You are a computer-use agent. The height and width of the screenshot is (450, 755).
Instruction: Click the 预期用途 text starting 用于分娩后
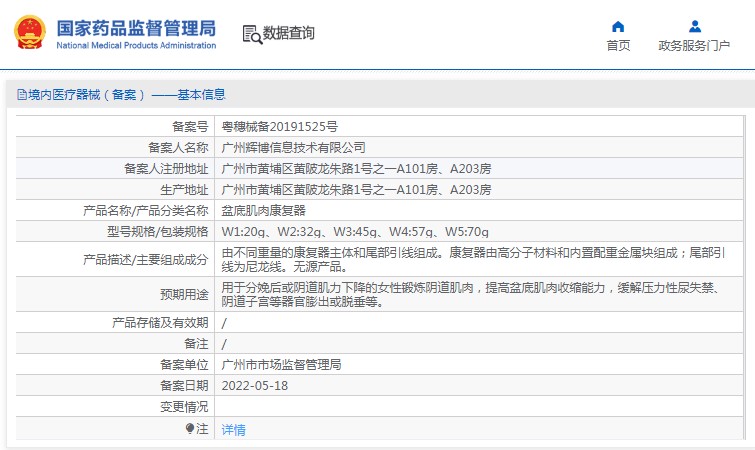[x=471, y=295]
